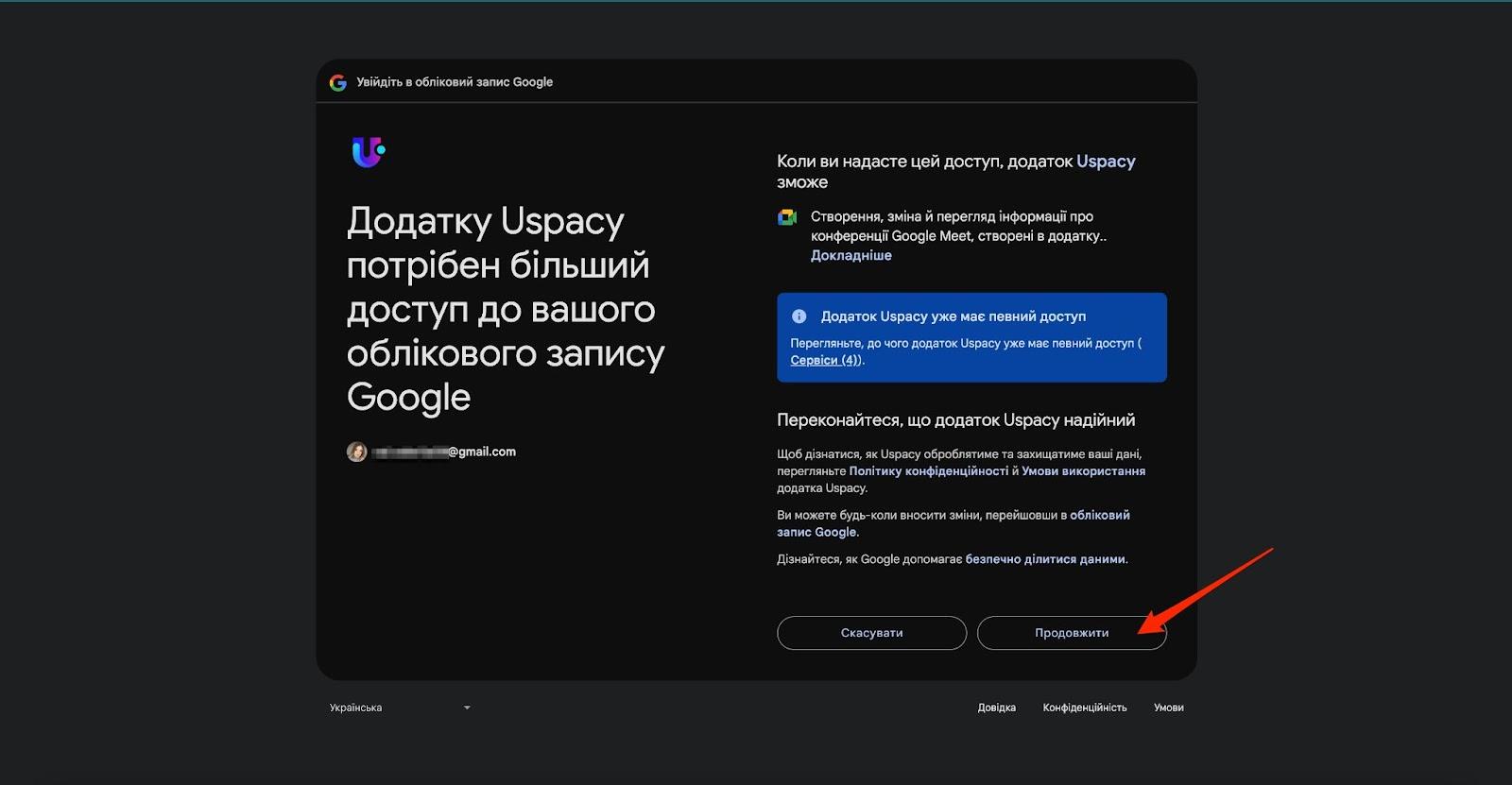Viewport: 1512px width, 785px height.
Task: Click the account avatar next to gmail address
Action: point(356,452)
